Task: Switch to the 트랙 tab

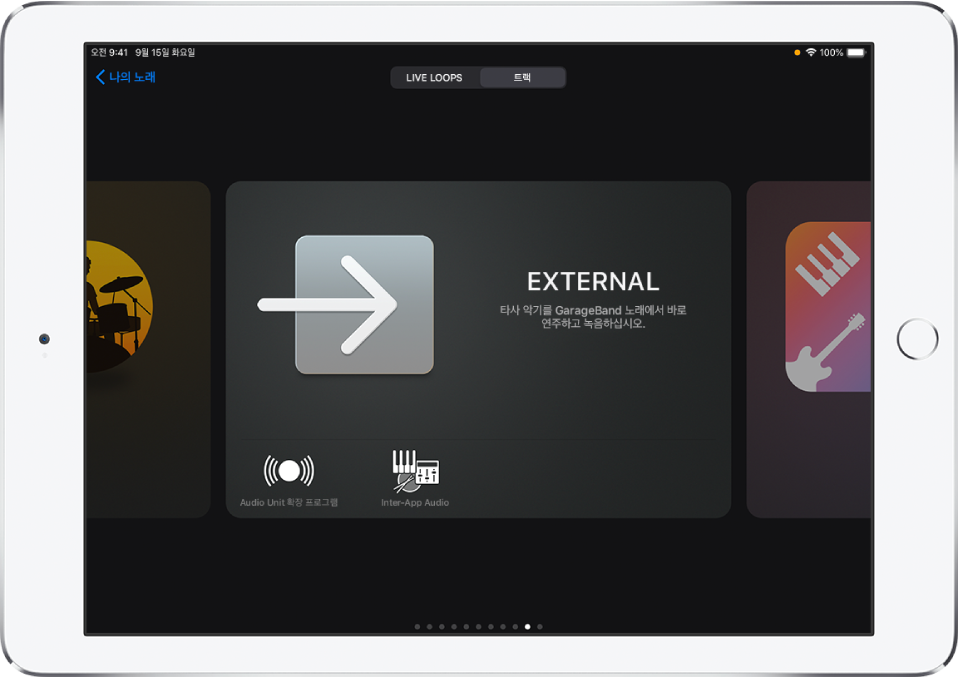Action: click(522, 78)
